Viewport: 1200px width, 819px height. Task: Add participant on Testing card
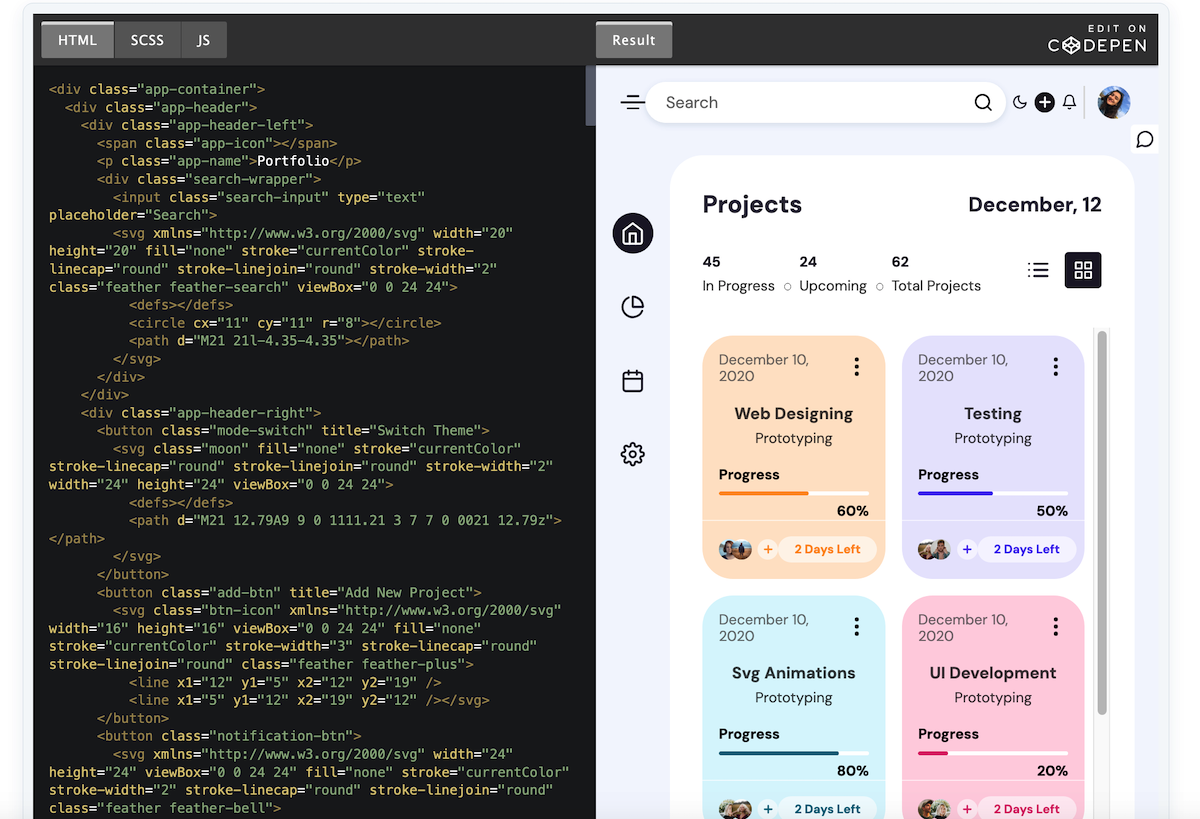click(967, 549)
